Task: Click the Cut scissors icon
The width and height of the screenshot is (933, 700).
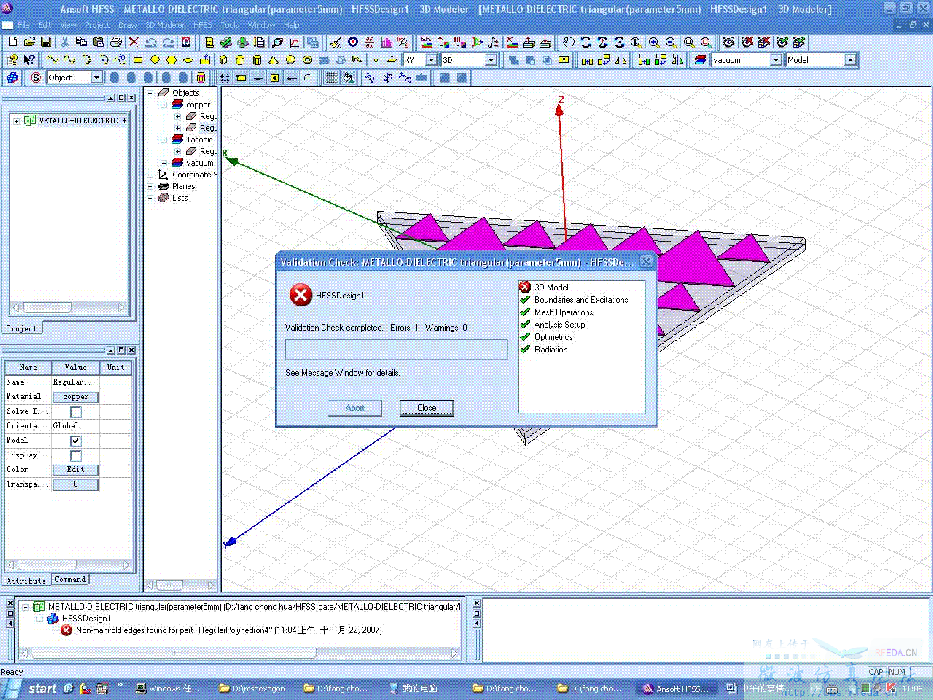Action: (x=65, y=42)
